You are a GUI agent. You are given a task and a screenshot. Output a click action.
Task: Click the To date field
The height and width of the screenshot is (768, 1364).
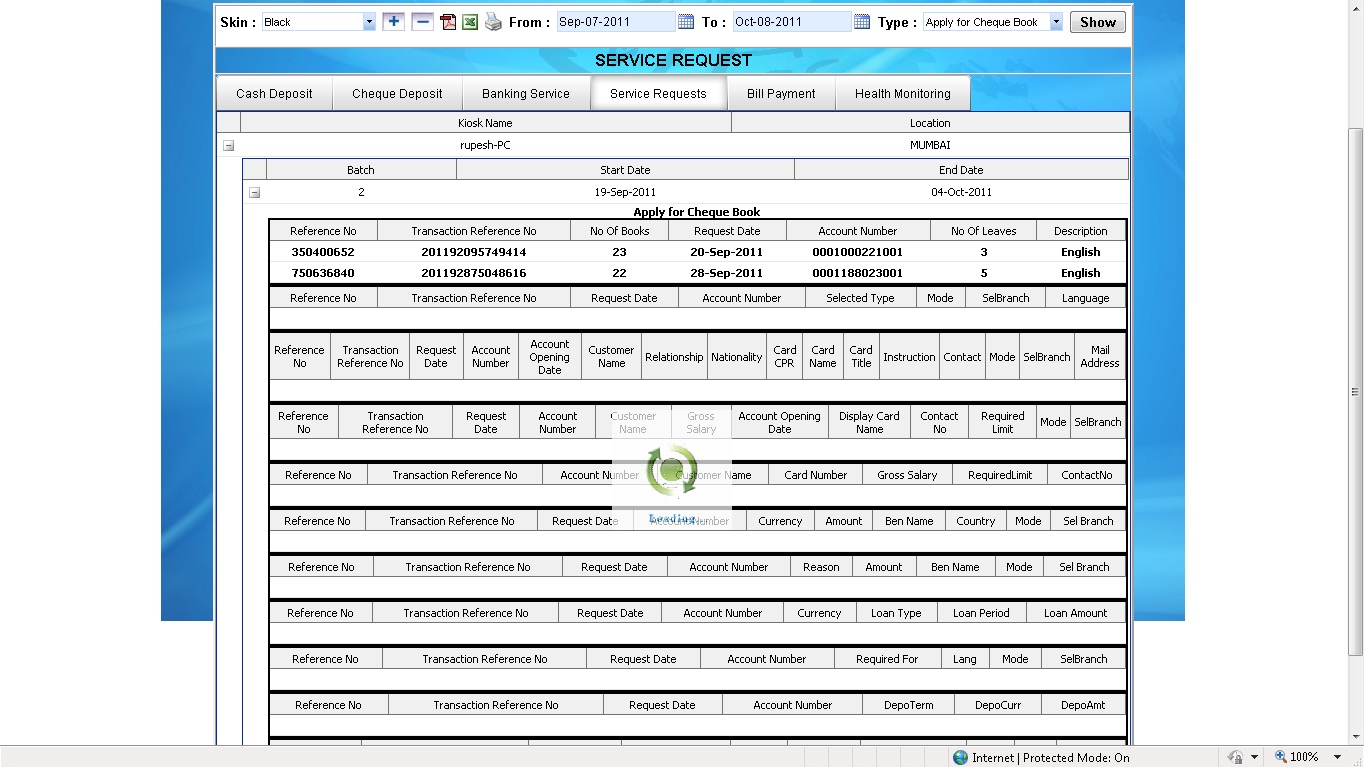(x=792, y=22)
